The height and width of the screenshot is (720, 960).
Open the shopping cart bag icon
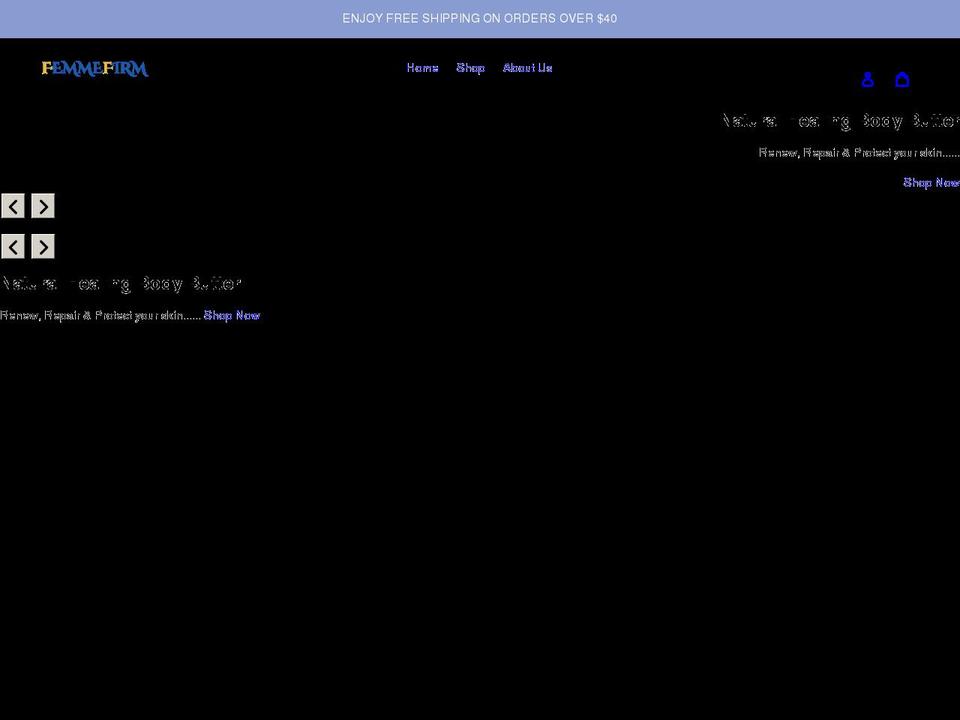902,80
